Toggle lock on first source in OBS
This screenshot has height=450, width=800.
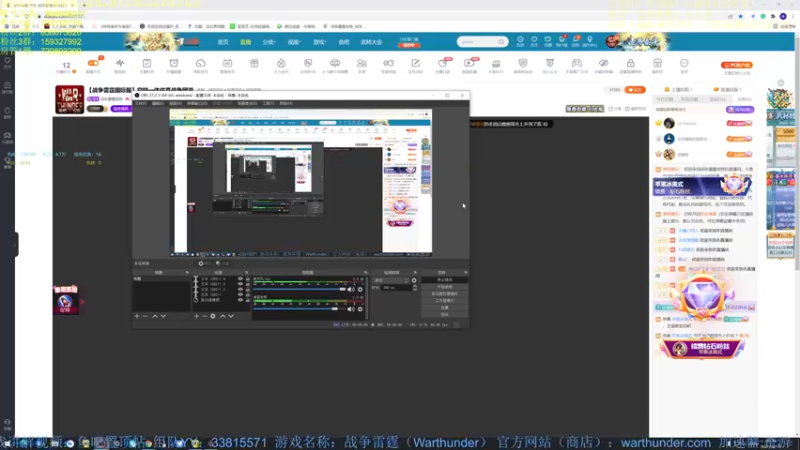247,279
